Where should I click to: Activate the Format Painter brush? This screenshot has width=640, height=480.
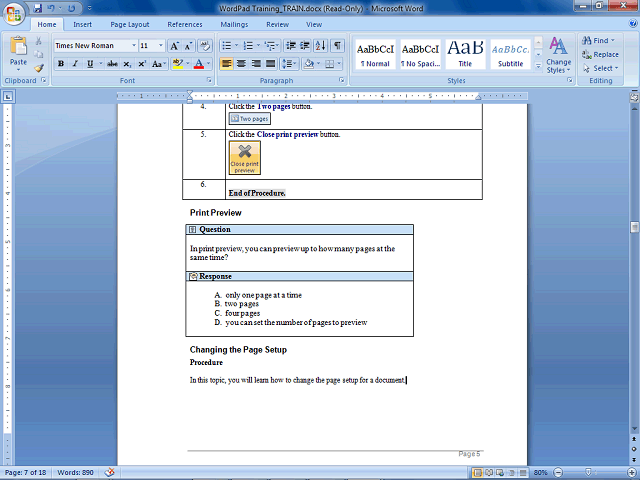pos(39,68)
